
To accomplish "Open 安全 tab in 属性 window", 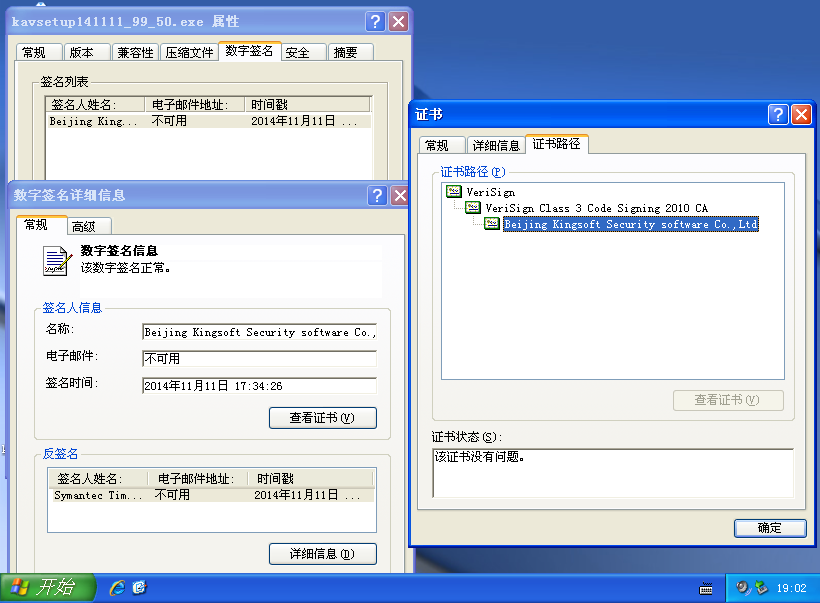I will click(304, 52).
